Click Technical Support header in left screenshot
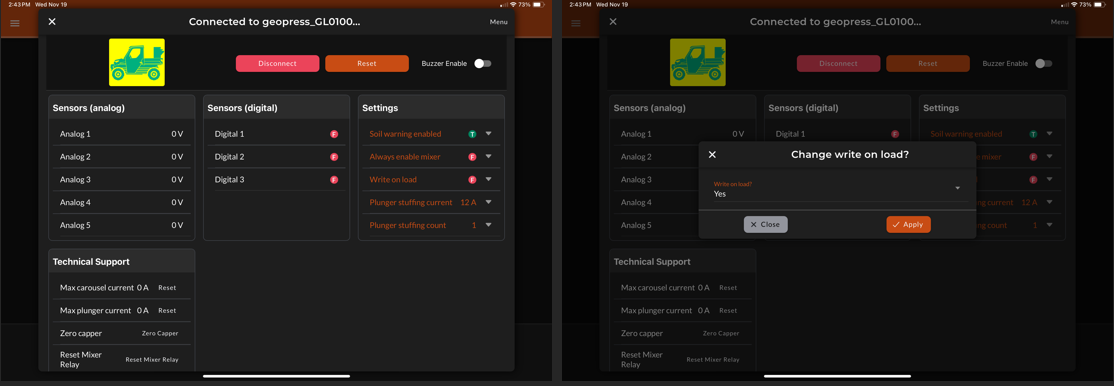The image size is (1114, 386). [x=91, y=262]
